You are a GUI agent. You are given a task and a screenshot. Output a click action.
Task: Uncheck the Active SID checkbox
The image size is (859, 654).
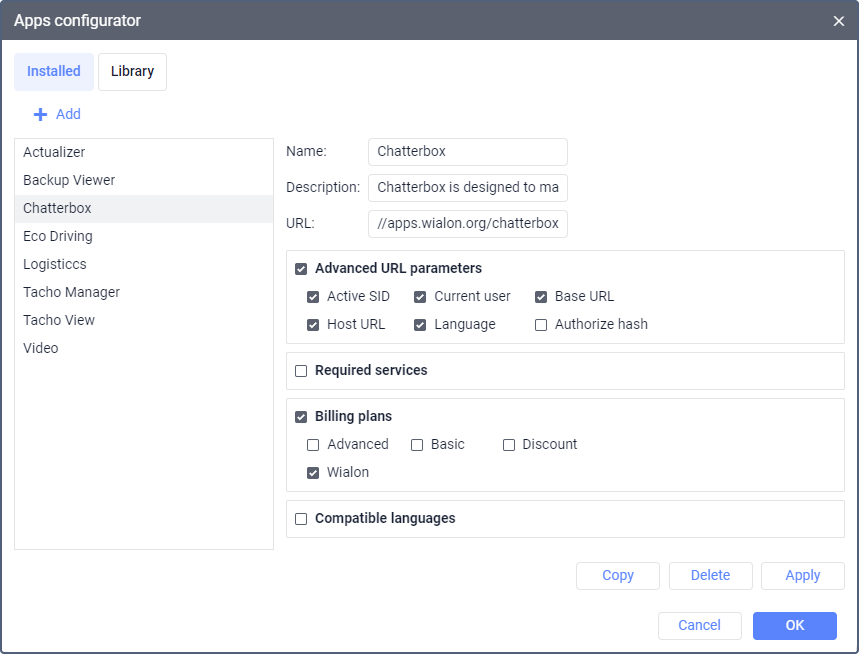[313, 297]
